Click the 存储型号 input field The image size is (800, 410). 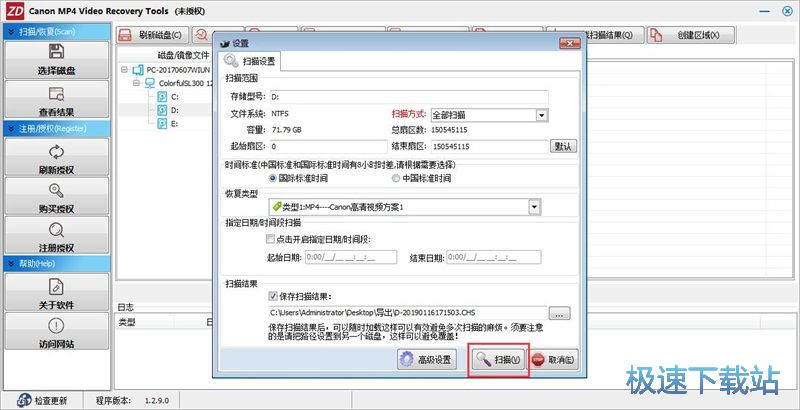(x=409, y=97)
